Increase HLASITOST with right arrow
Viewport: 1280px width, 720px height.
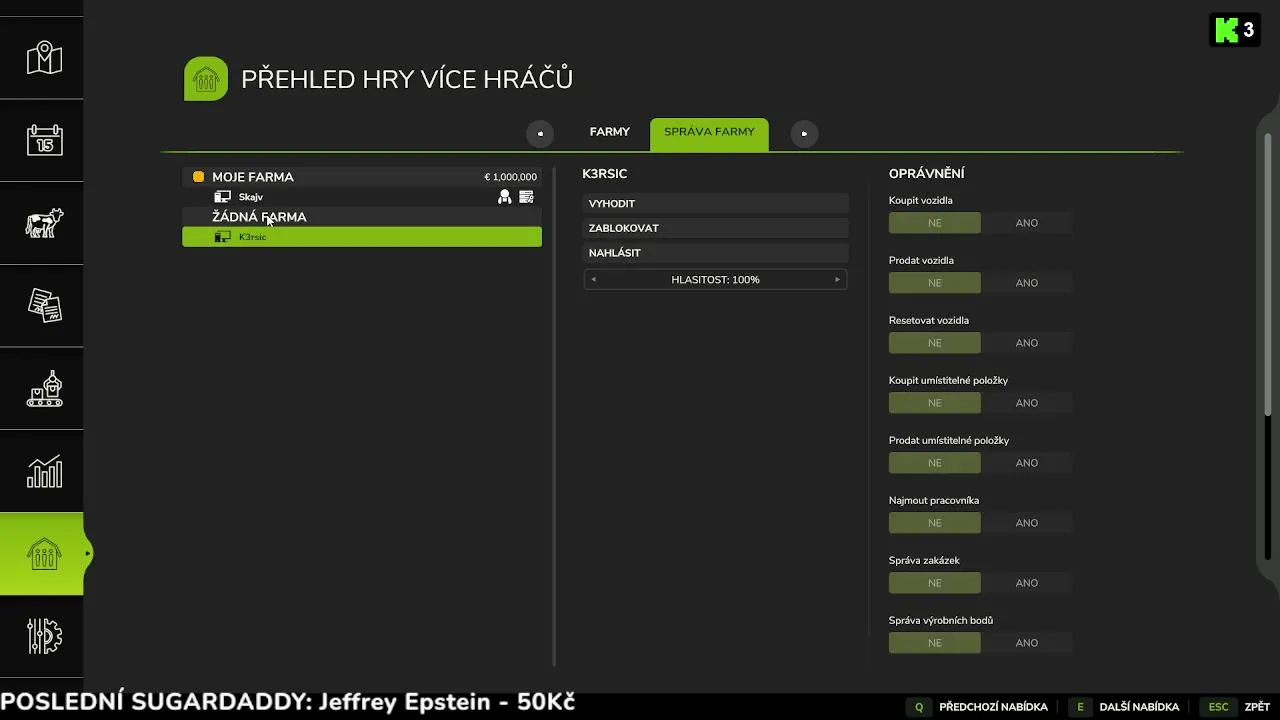pyautogui.click(x=838, y=280)
